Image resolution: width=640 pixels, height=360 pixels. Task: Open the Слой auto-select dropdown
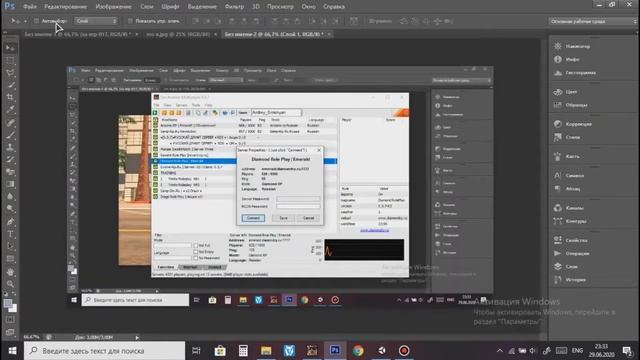pos(96,21)
